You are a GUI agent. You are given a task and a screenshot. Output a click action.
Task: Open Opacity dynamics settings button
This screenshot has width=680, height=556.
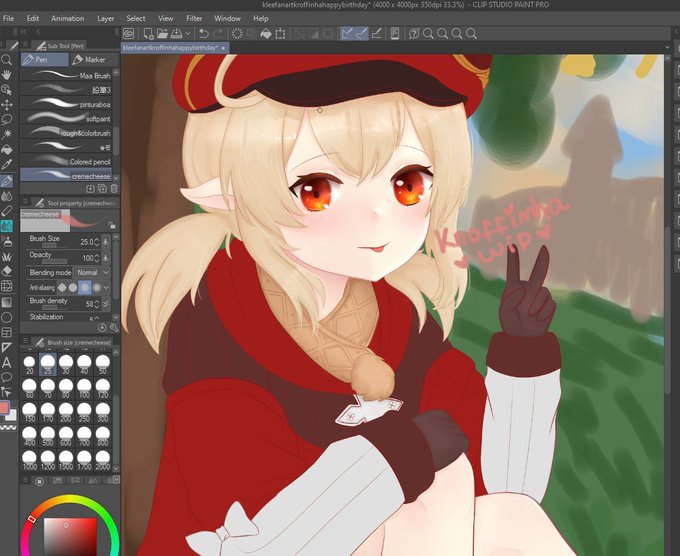105,258
